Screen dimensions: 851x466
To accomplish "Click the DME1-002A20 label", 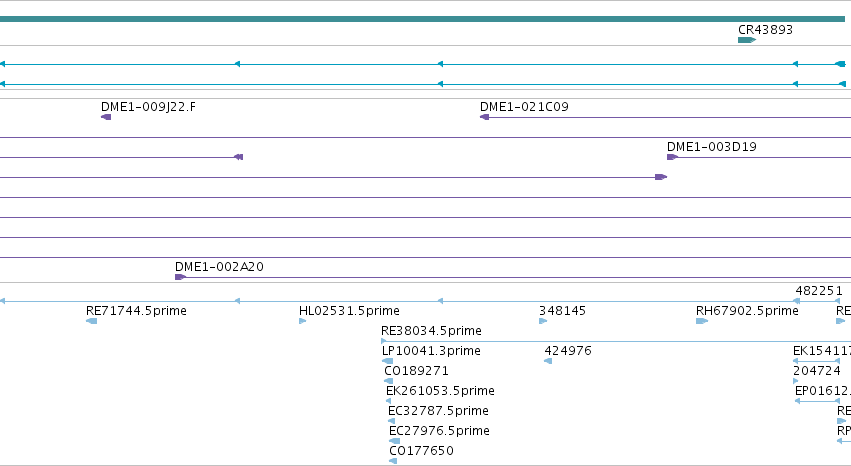I will point(219,267).
